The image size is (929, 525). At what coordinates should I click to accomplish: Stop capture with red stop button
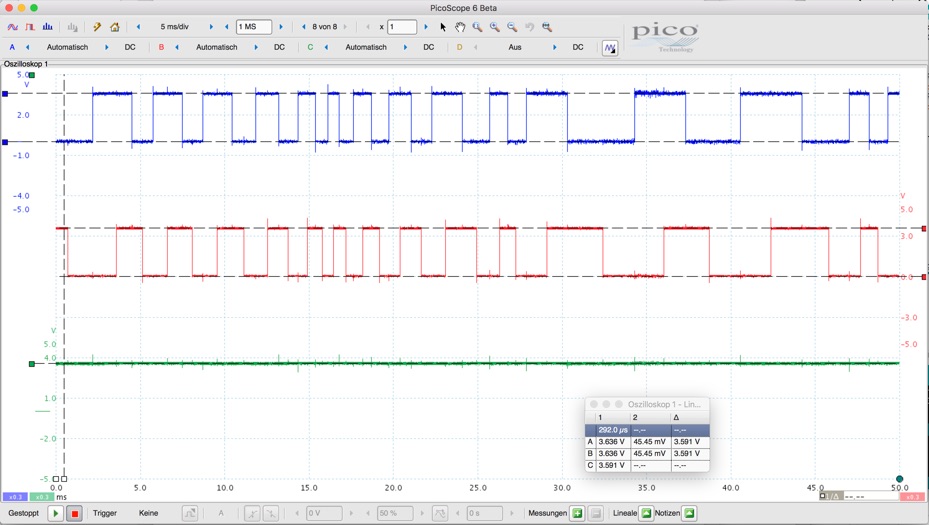click(x=74, y=513)
